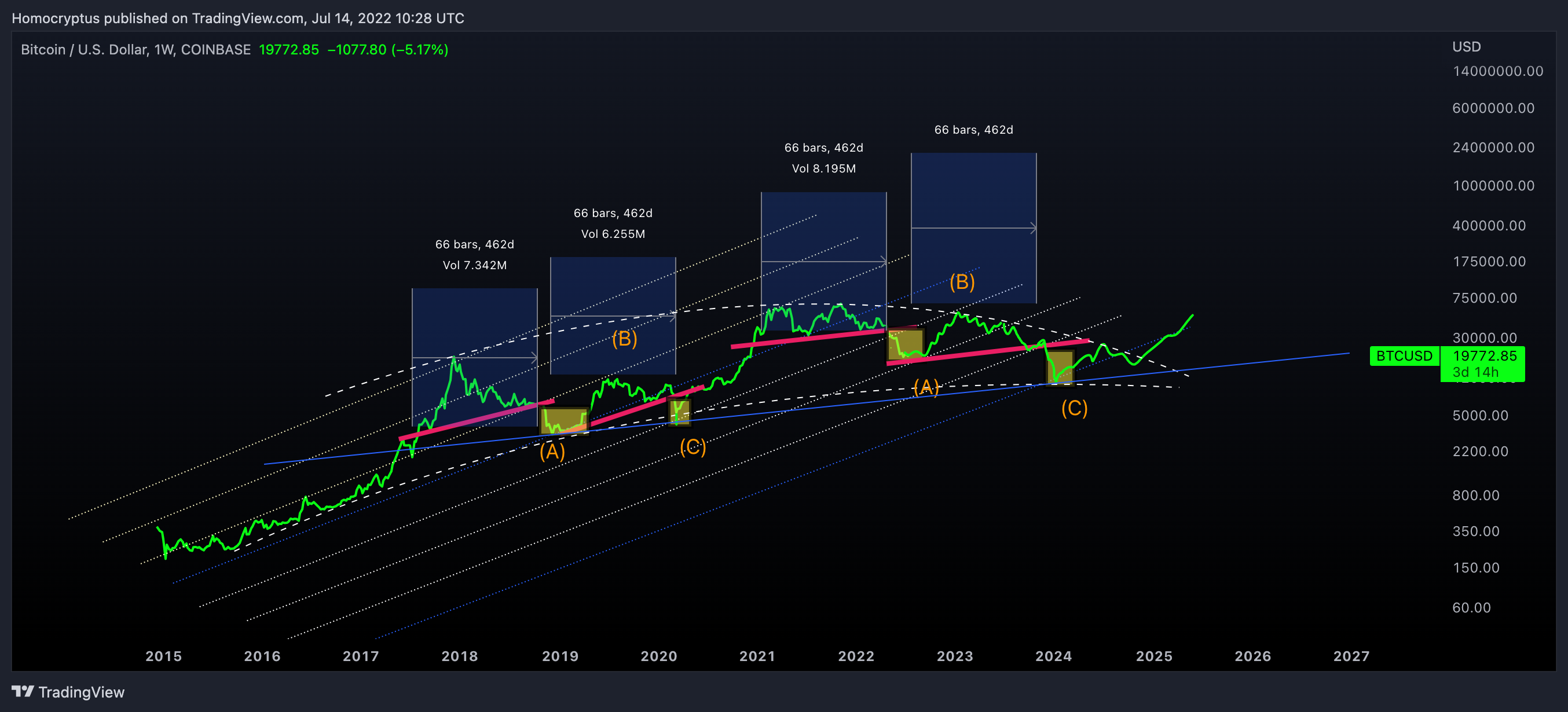Click the 66 bars label above Vol 8.195M
Viewport: 1568px width, 712px height.
[x=823, y=148]
